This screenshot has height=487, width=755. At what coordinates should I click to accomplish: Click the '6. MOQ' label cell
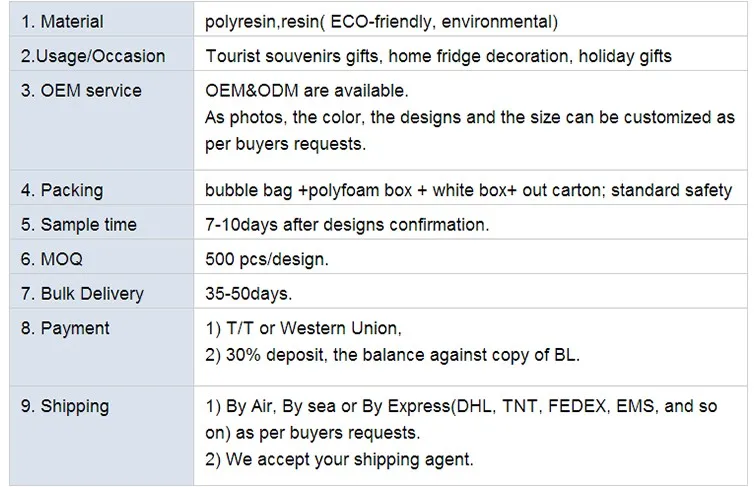(52, 259)
